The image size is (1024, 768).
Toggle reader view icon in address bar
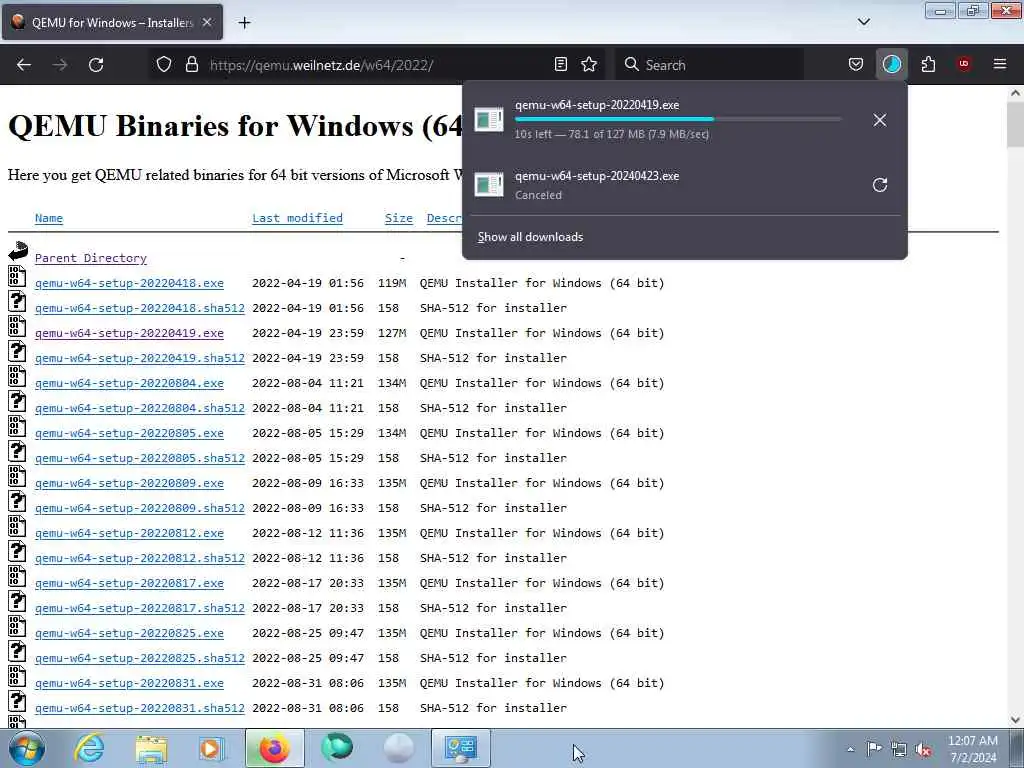[x=560, y=64]
